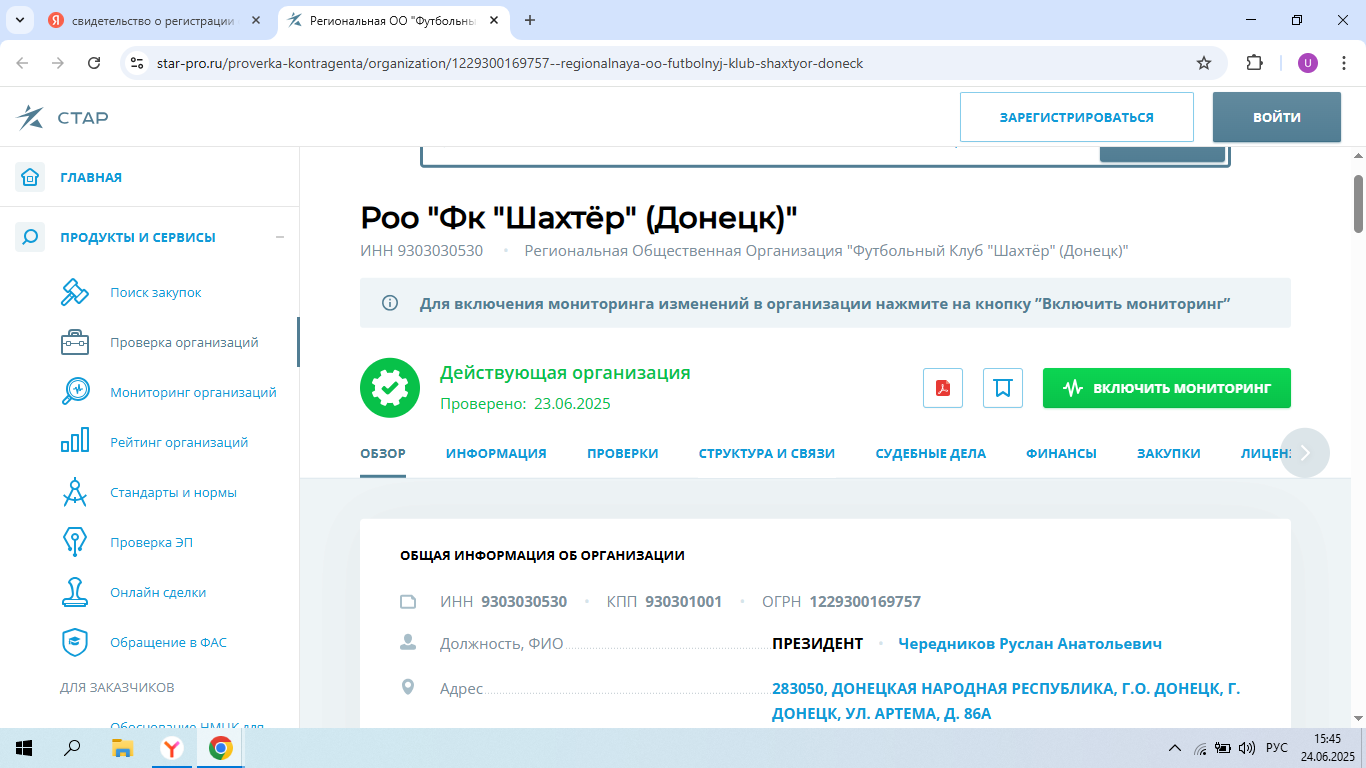Screen dimensions: 1366x768
Task: Open the Chrome profile avatar
Action: point(1308,63)
